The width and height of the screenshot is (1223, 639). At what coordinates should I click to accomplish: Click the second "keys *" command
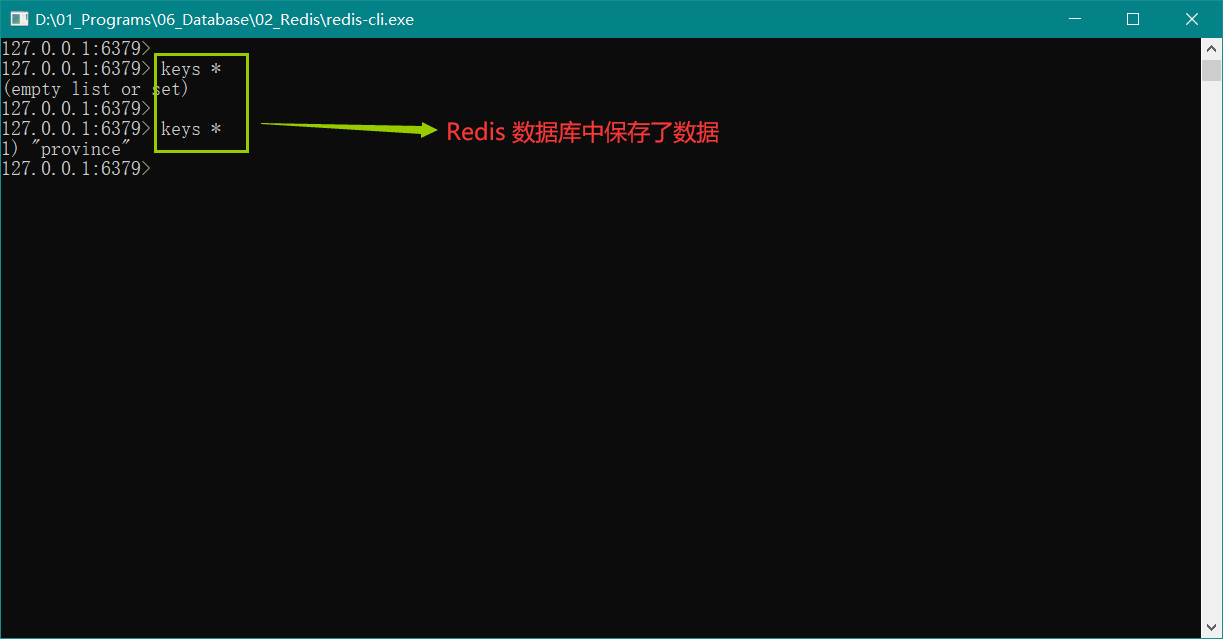[190, 129]
